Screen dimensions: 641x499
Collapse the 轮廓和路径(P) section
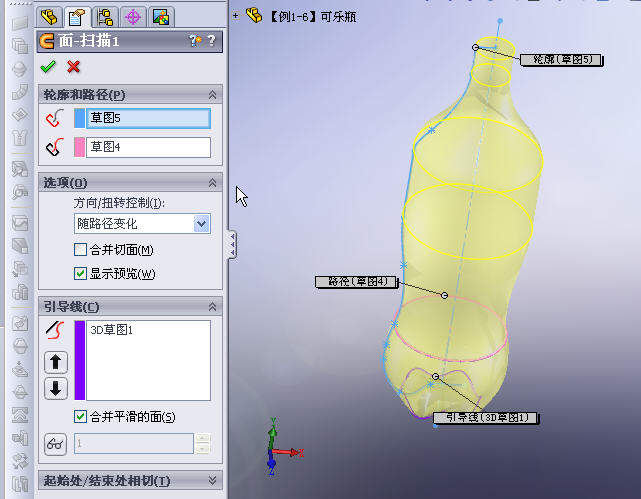click(x=212, y=95)
